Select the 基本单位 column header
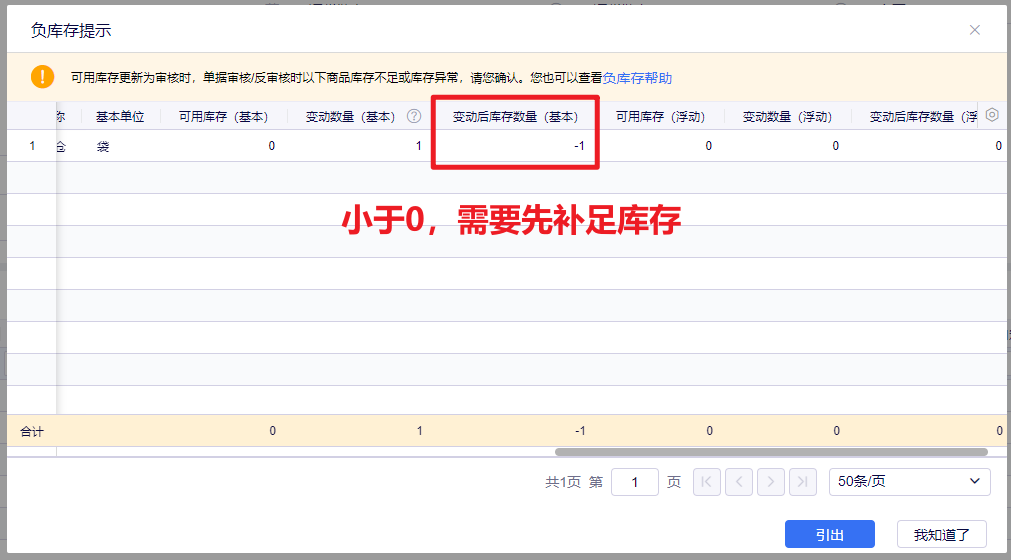 tap(120, 116)
